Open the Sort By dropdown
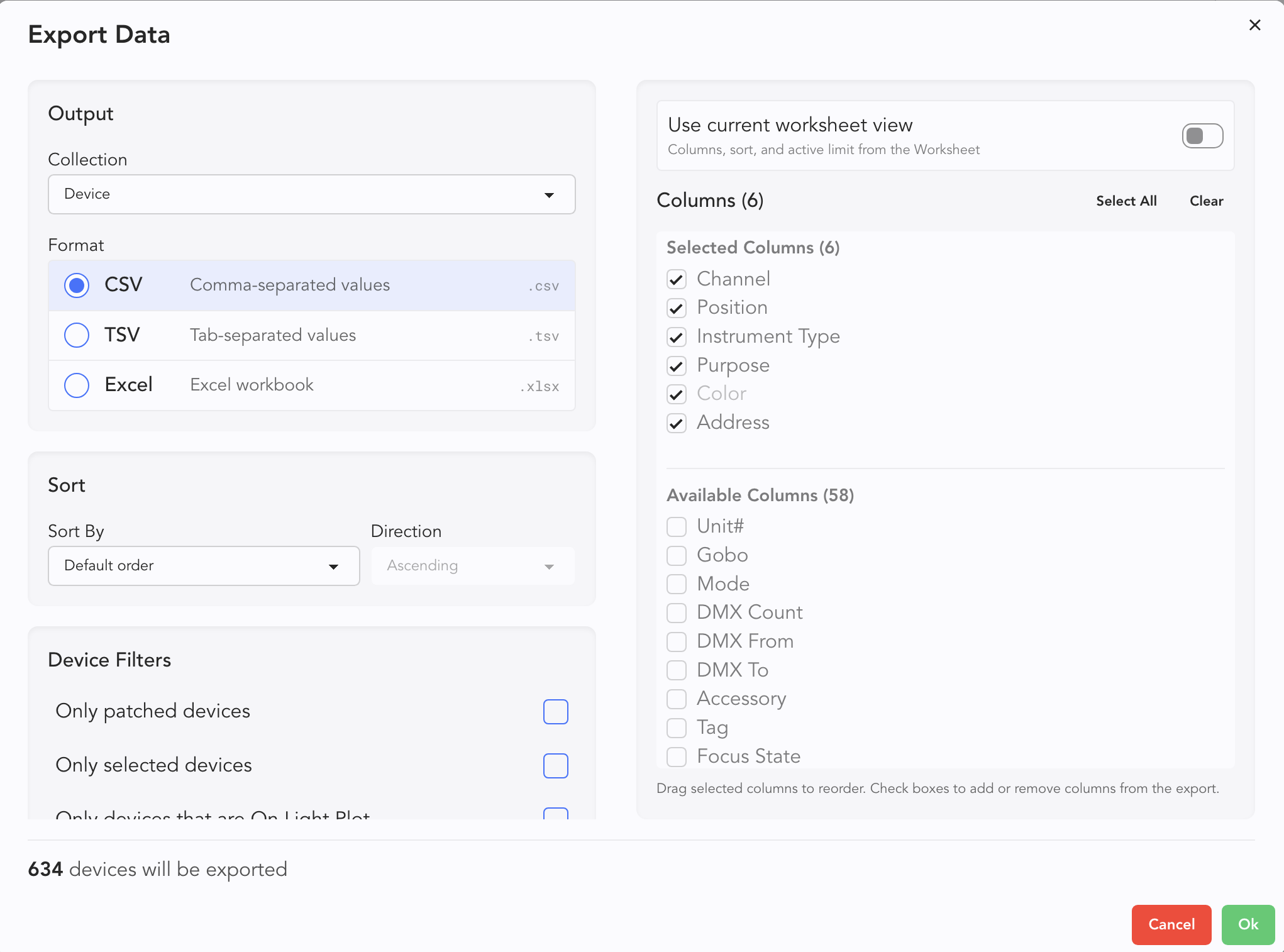Screen dimensions: 1284x952 click(x=204, y=566)
